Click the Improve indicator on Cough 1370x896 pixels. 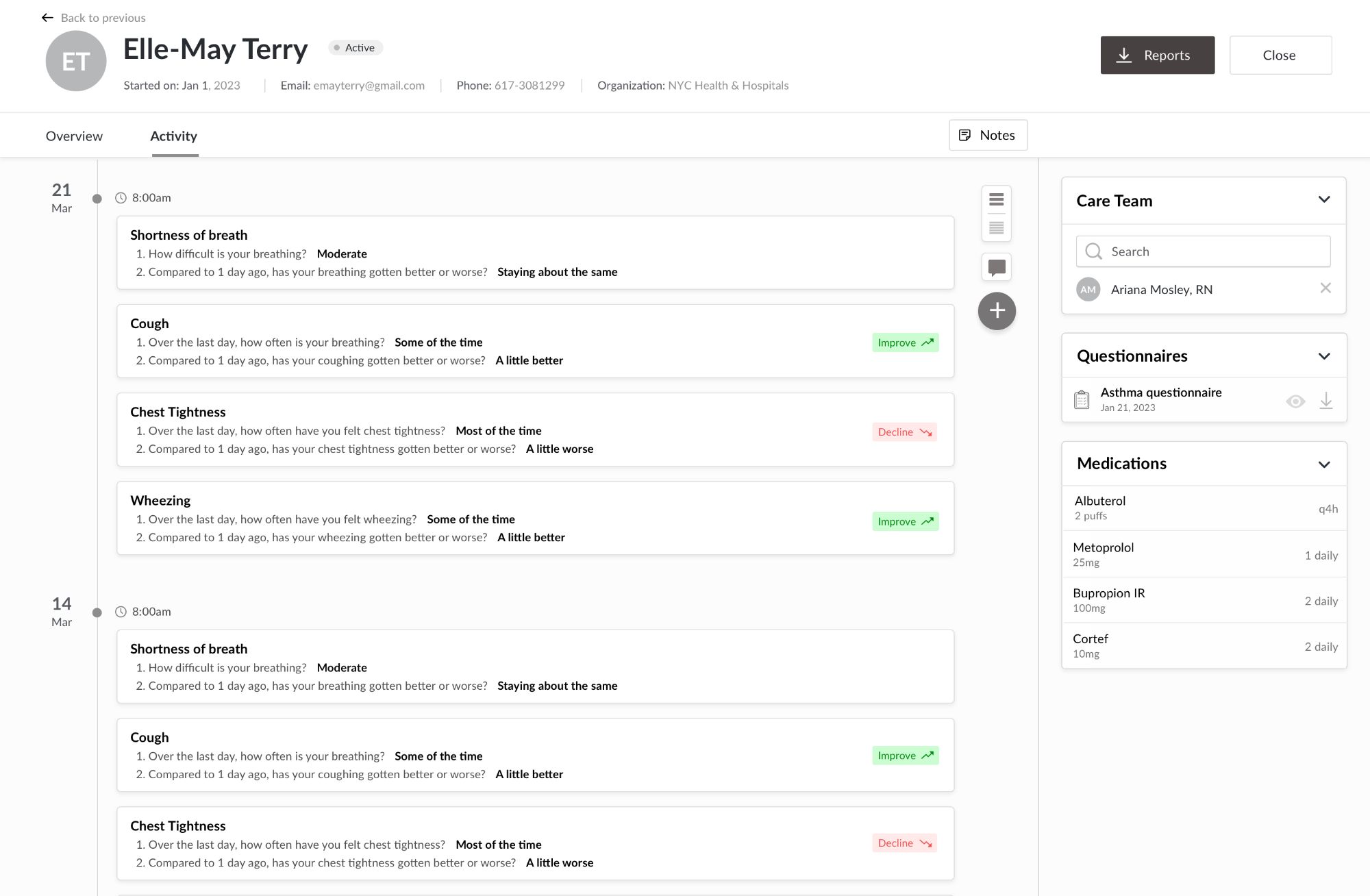click(904, 342)
